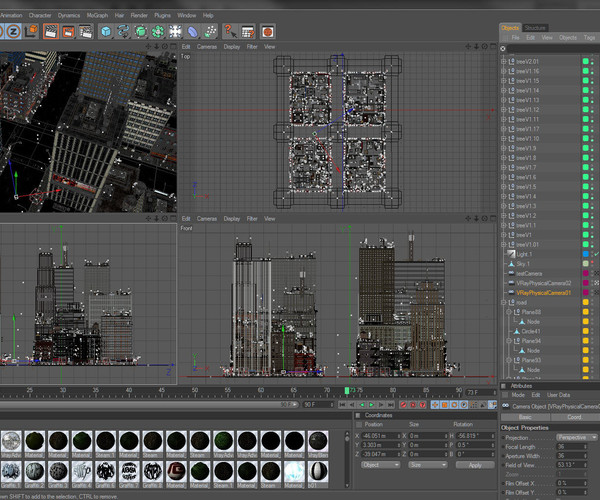Viewport: 600px width, 500px height.
Task: Collapse the road object group
Action: [504, 302]
